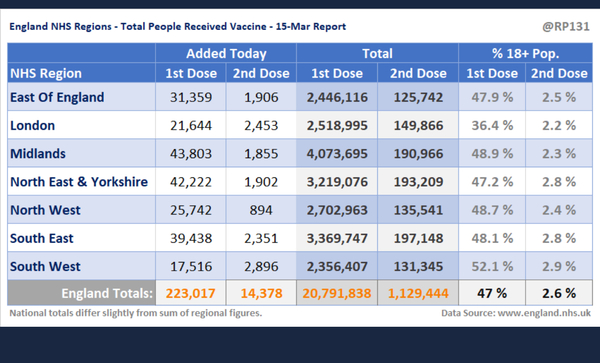
Task: Click South East added 1st dose 39,438
Action: click(191, 238)
